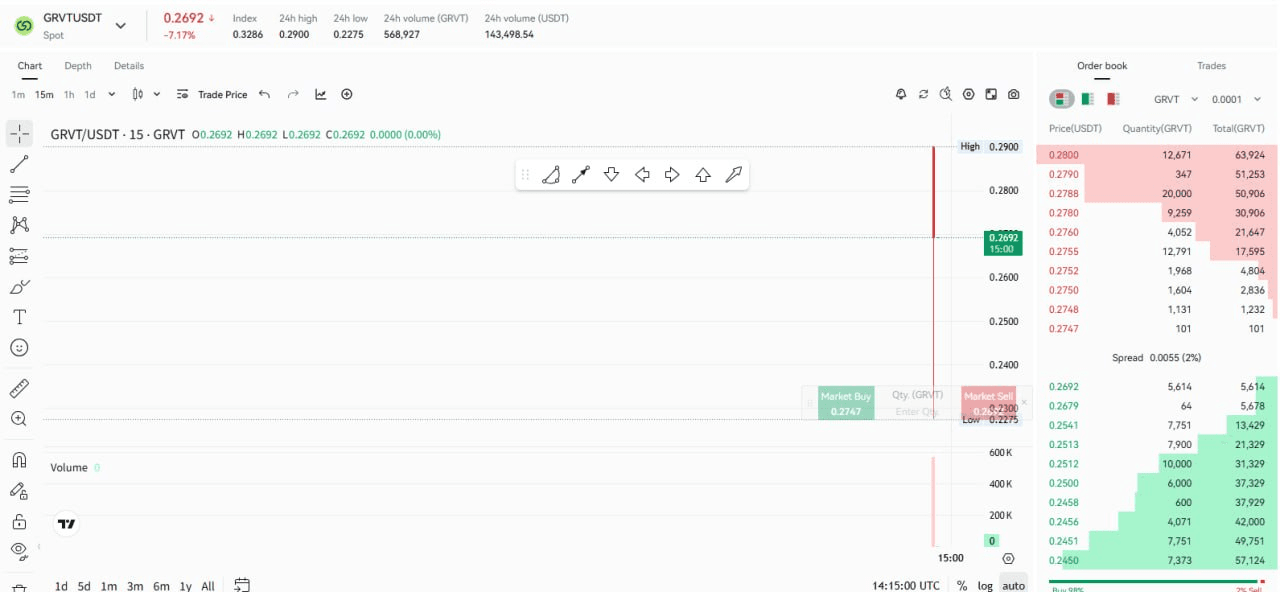Show only sell orders in order book

point(1113,99)
